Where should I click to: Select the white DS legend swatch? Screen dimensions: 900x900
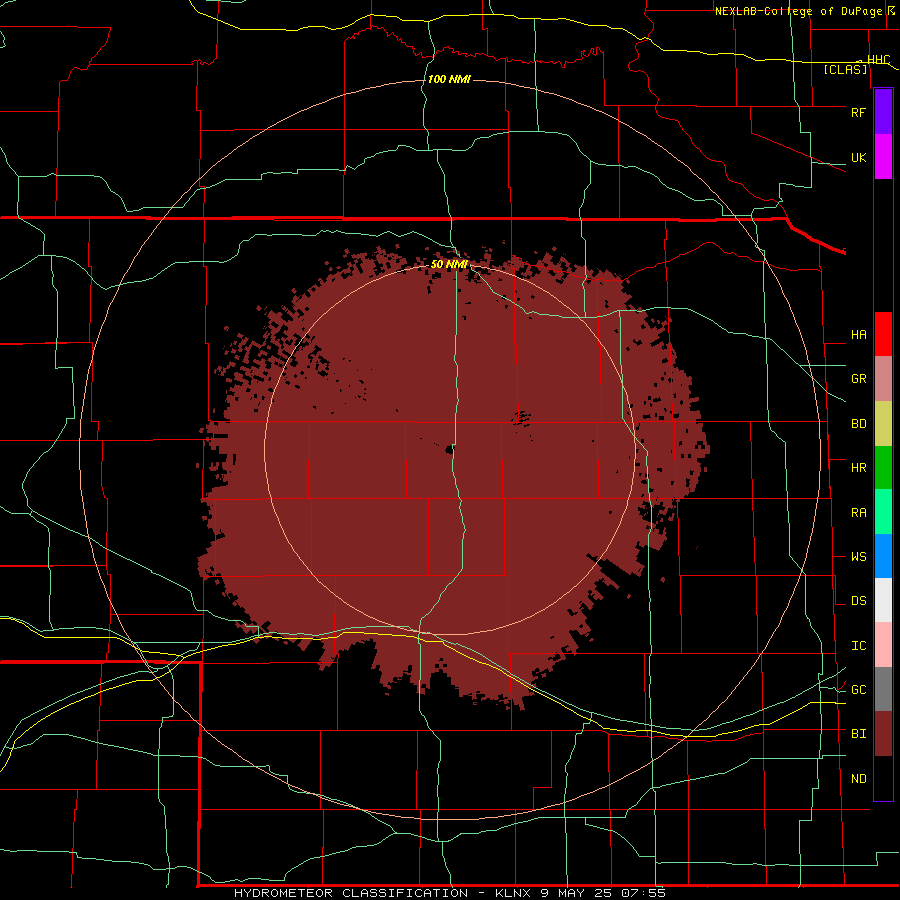point(883,600)
